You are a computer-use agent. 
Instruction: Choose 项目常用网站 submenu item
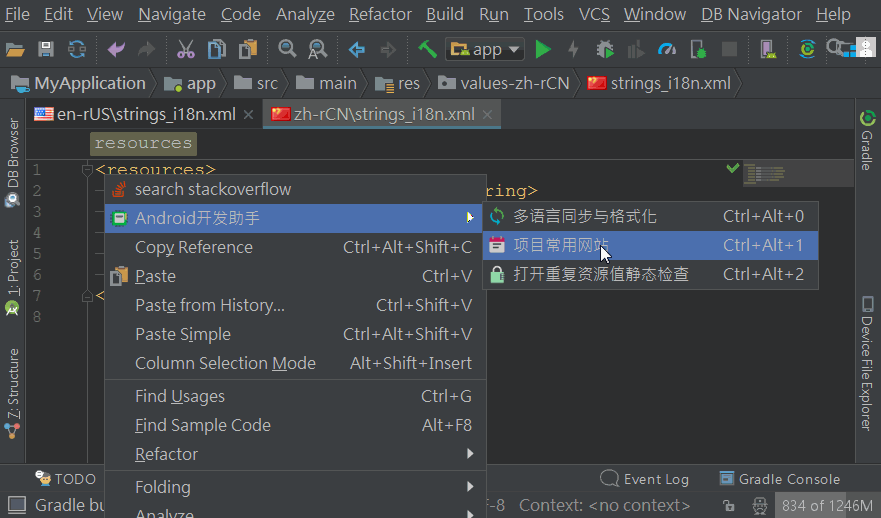(x=650, y=246)
